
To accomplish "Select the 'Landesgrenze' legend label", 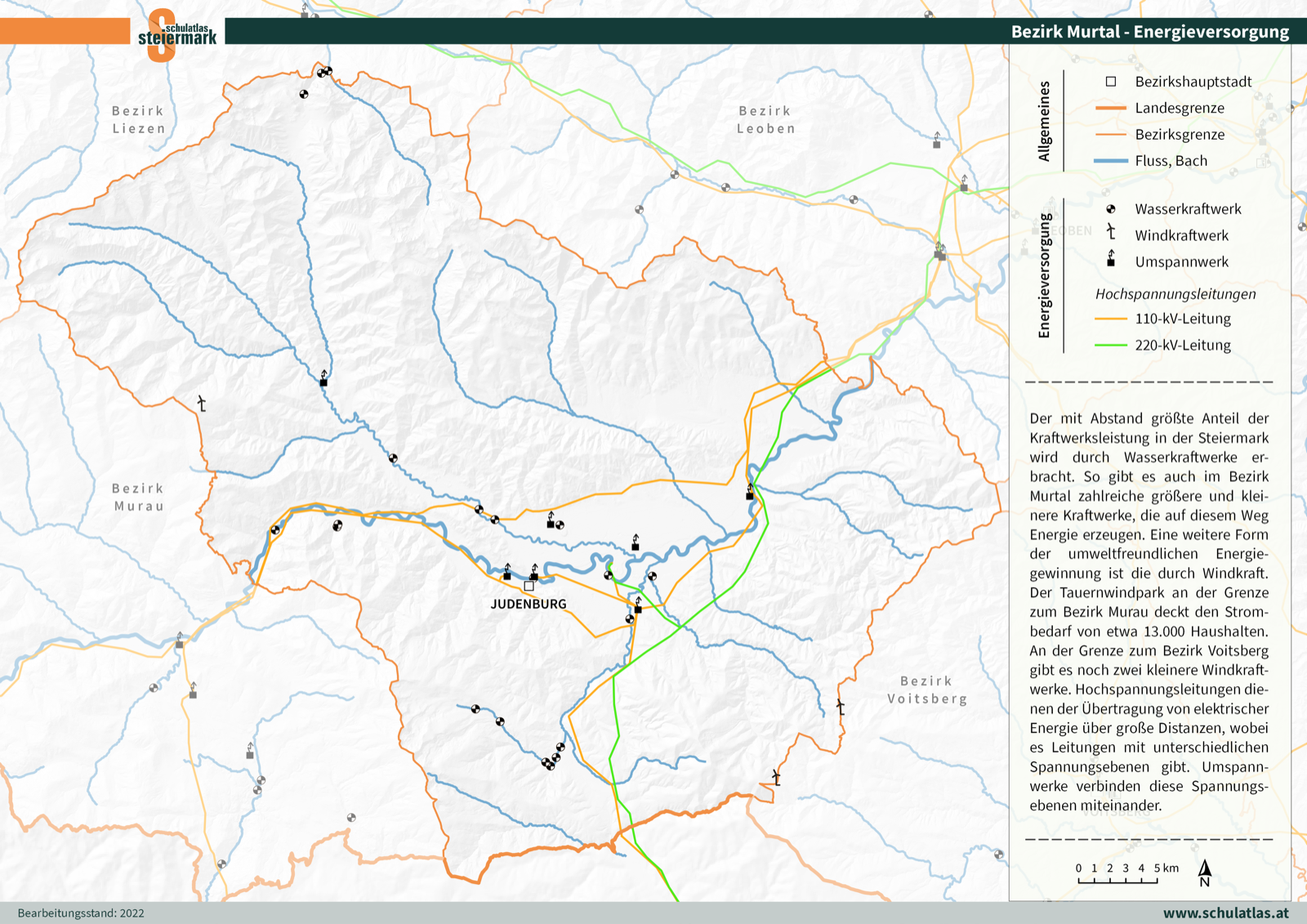I will click(x=1180, y=108).
